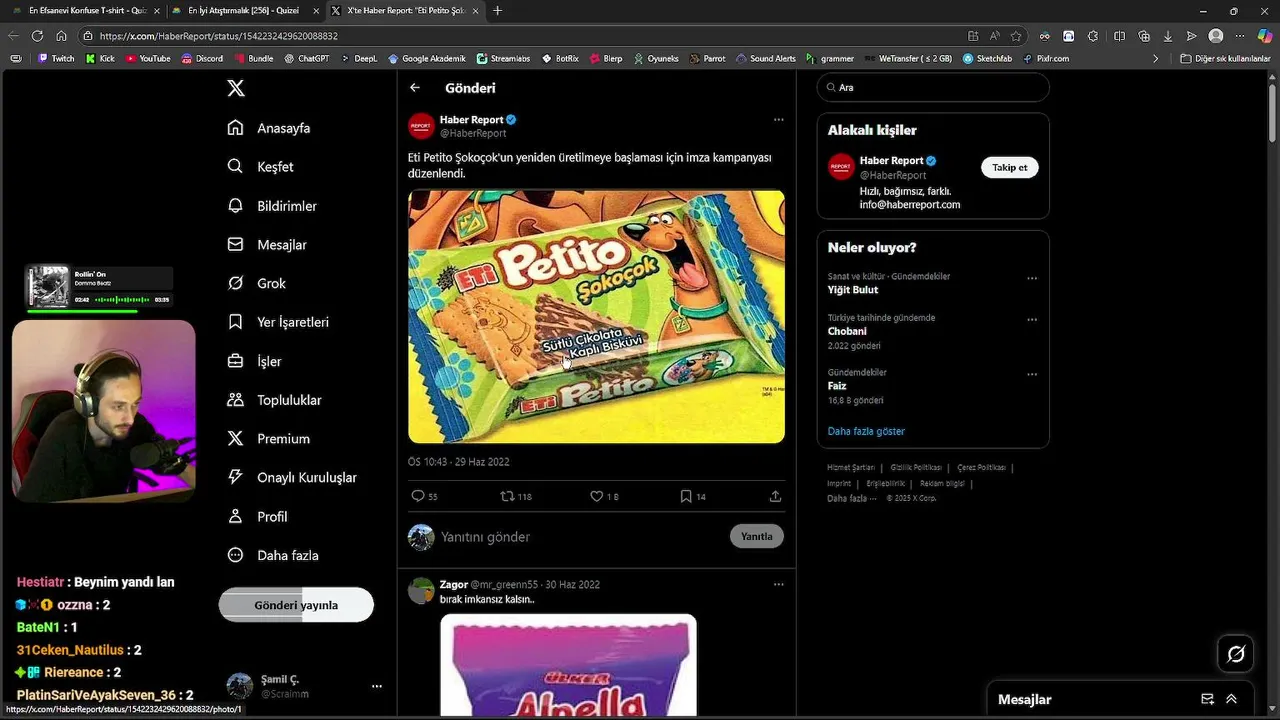Open the Yiğit Bulut trending topic

click(853, 290)
